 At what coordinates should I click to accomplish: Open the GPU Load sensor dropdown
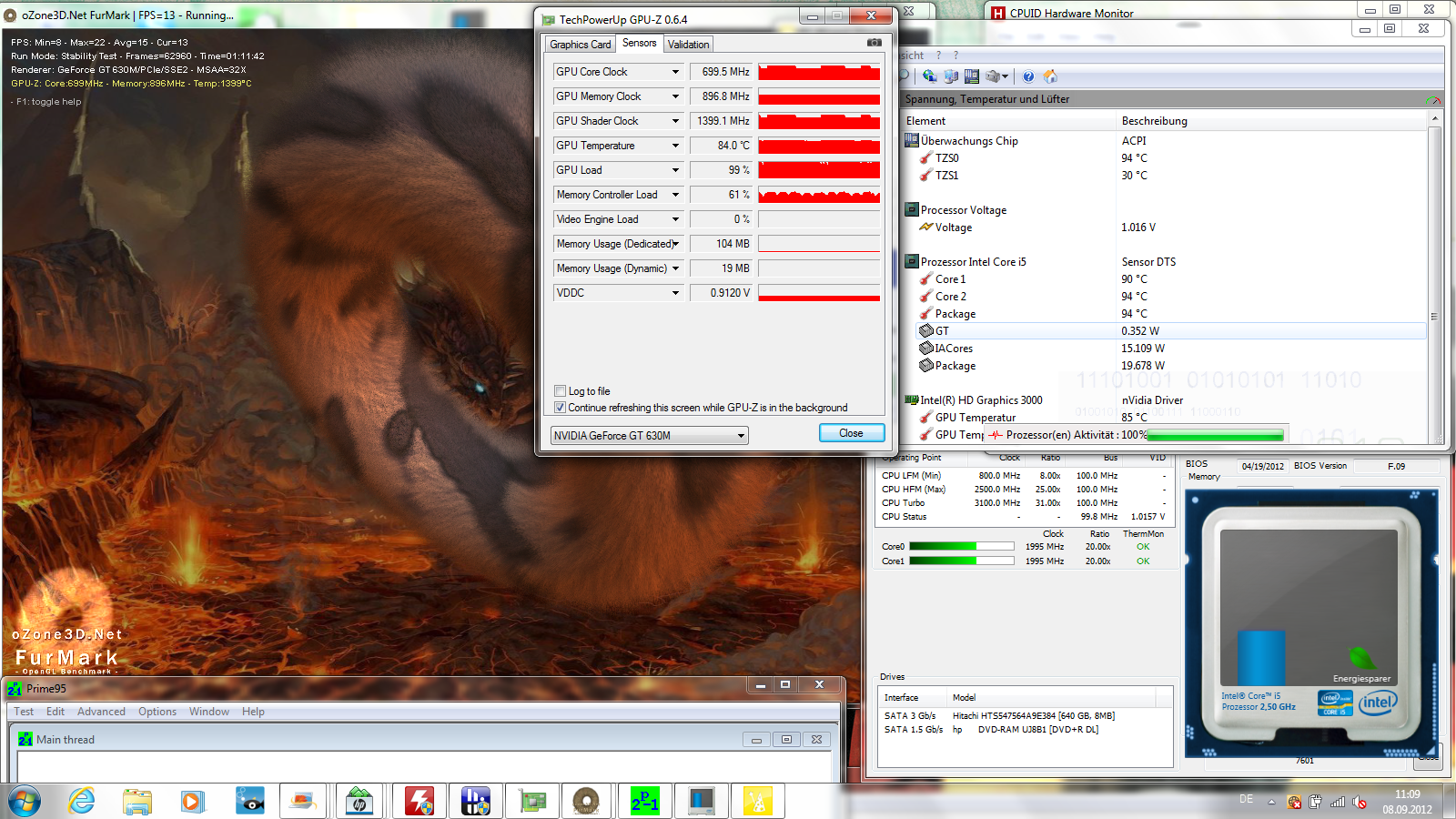[x=675, y=170]
